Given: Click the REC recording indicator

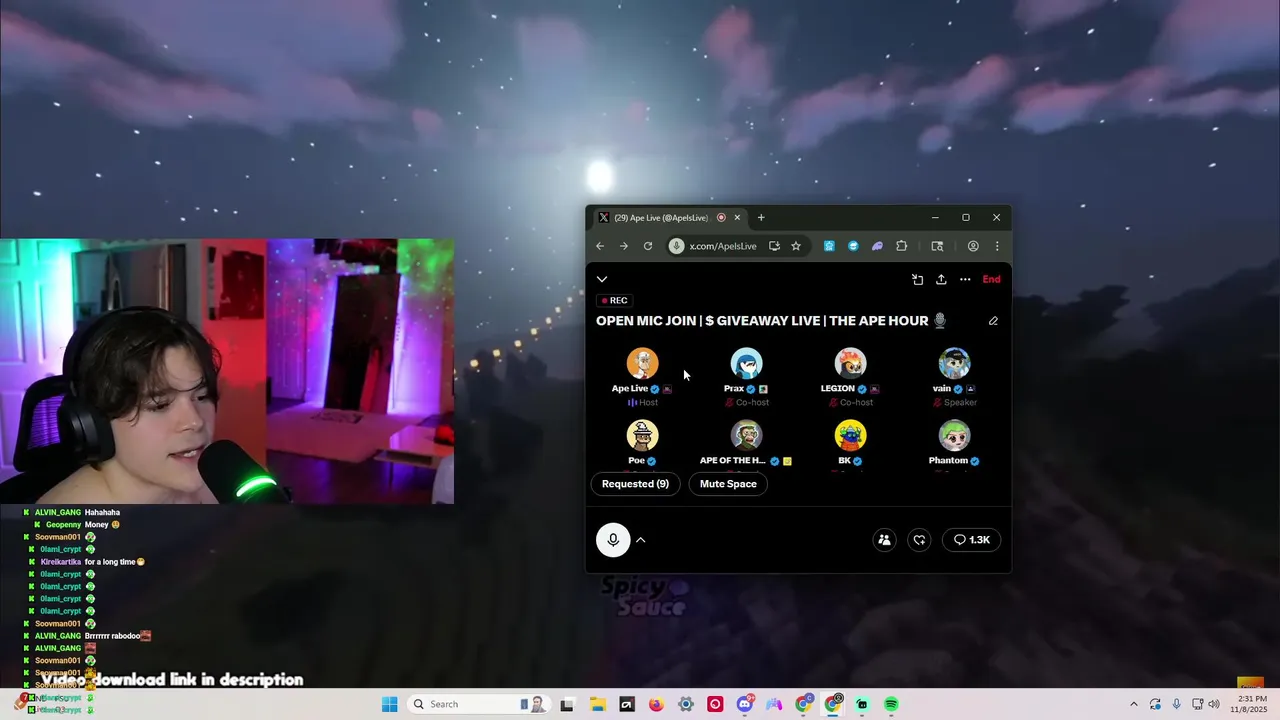Looking at the screenshot, I should (614, 301).
